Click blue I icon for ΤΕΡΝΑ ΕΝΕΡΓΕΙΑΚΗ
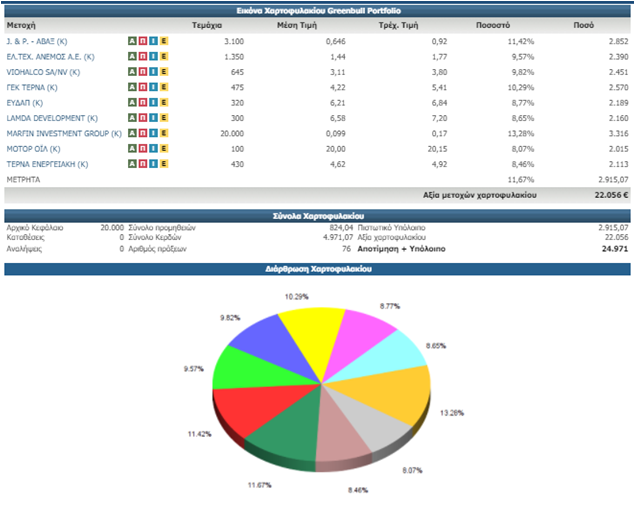This screenshot has height=513, width=635. point(153,164)
